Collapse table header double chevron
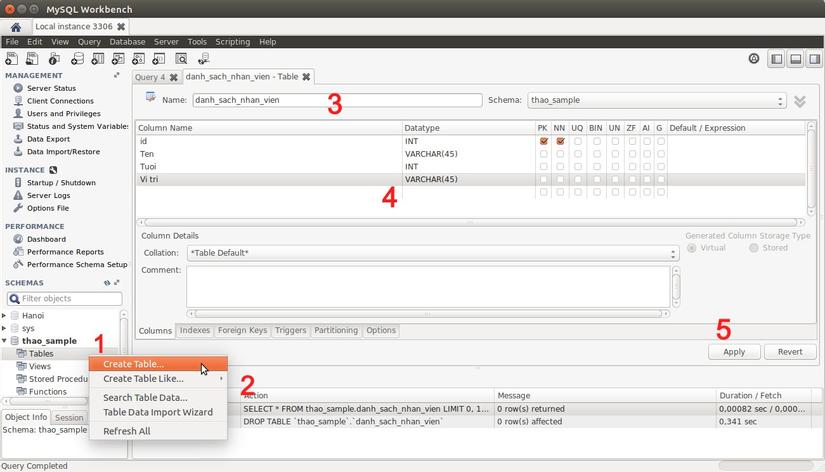Image resolution: width=825 pixels, height=472 pixels. point(800,101)
